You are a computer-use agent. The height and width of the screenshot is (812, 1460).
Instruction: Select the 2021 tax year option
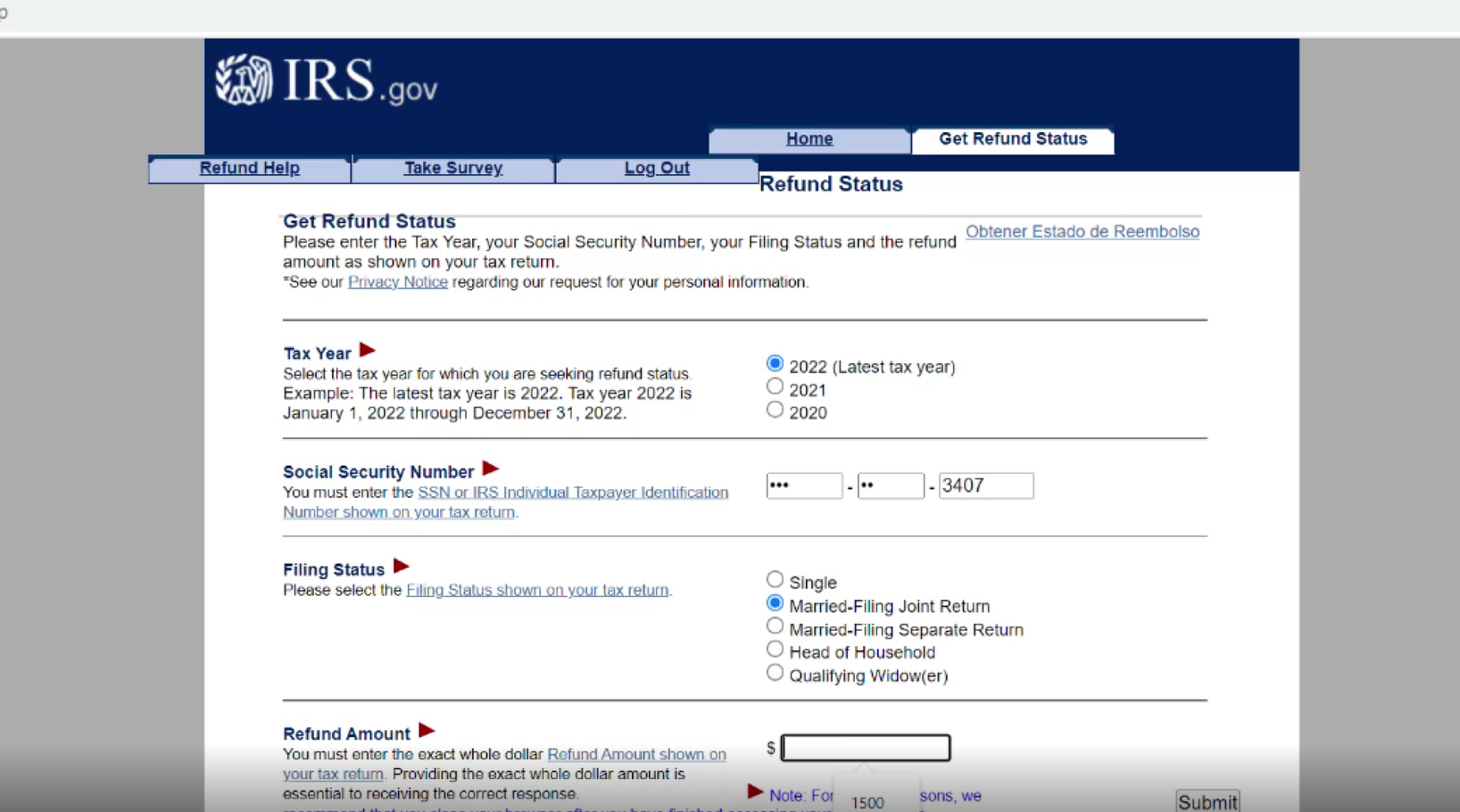coord(775,385)
